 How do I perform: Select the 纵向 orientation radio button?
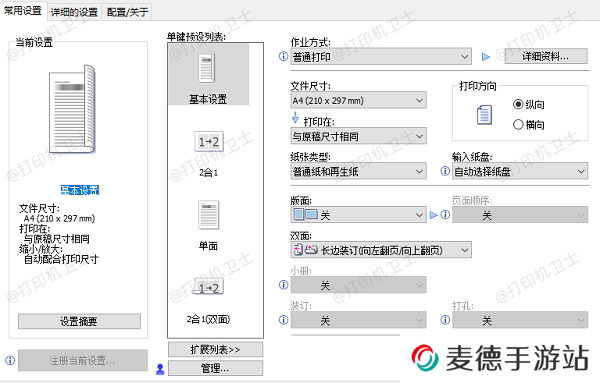pos(518,104)
